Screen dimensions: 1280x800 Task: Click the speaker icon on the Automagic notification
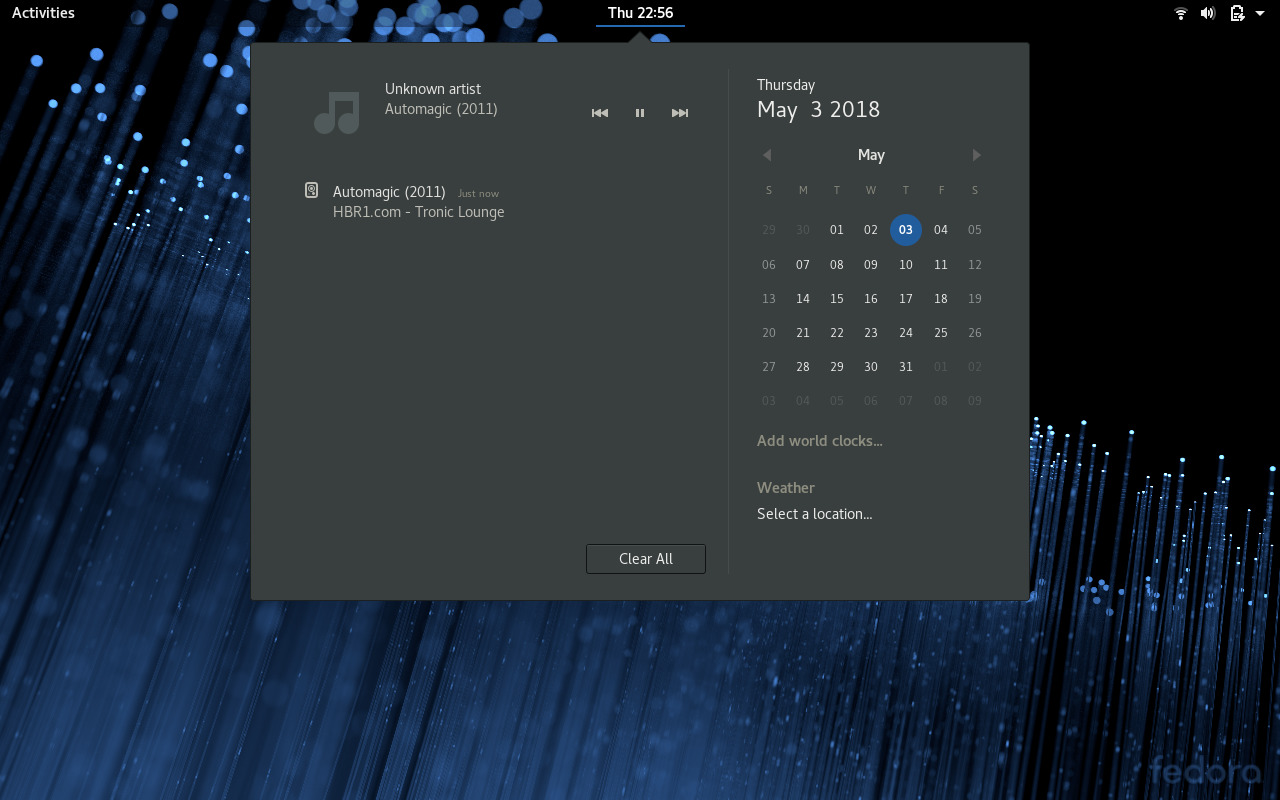click(x=312, y=189)
